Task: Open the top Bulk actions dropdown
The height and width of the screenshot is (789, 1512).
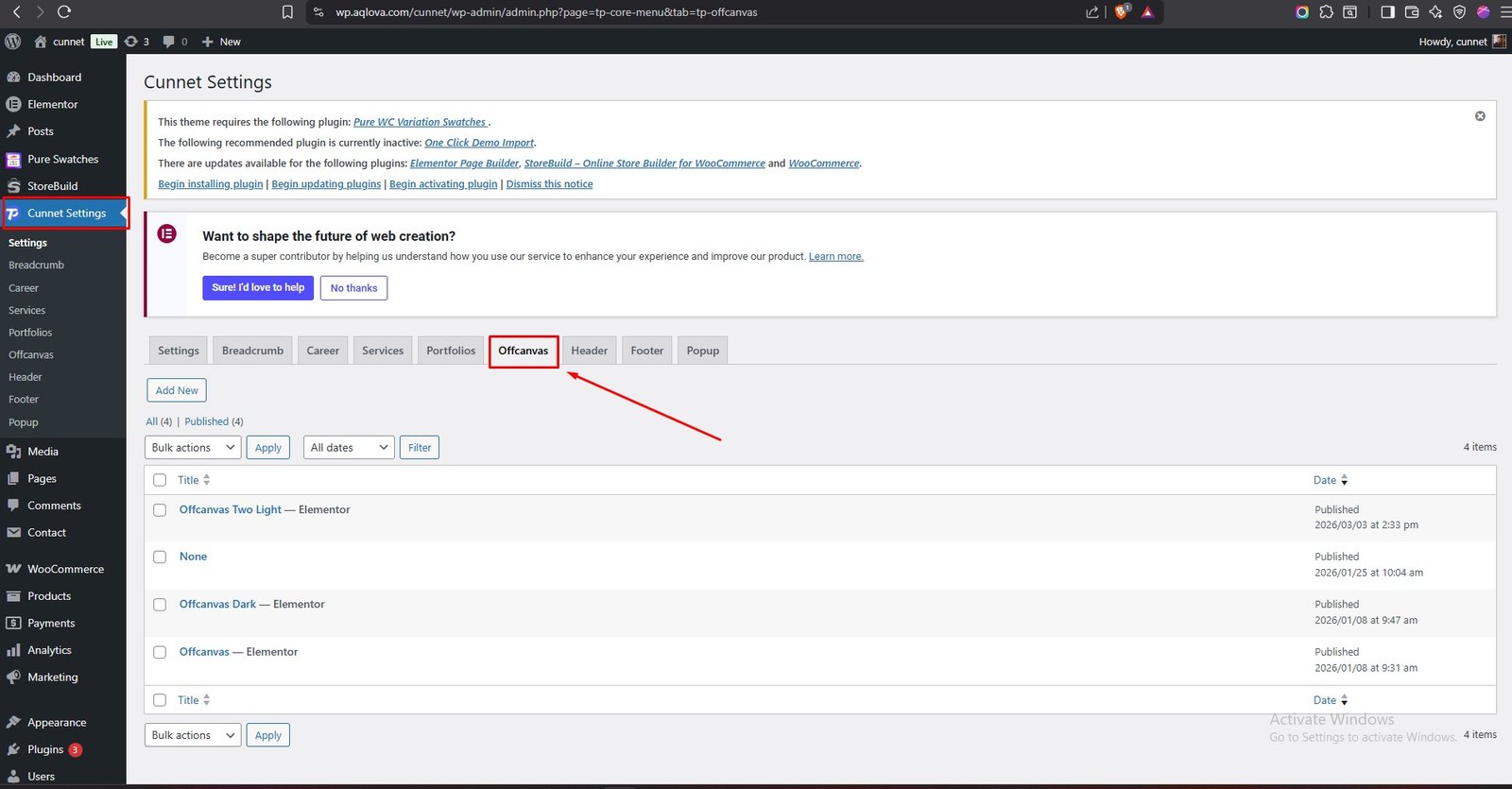Action: [x=193, y=448]
